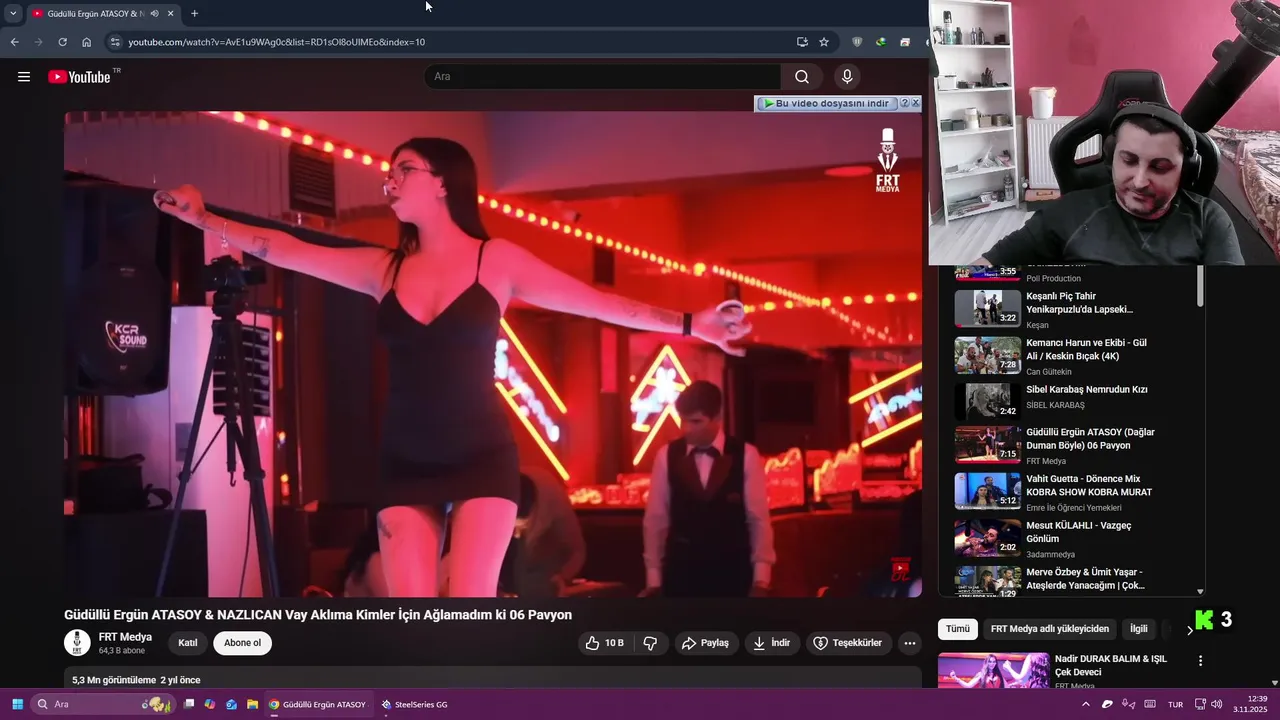Dismiss the IDM download bar with X
Screen dimensions: 1280x720
915,103
